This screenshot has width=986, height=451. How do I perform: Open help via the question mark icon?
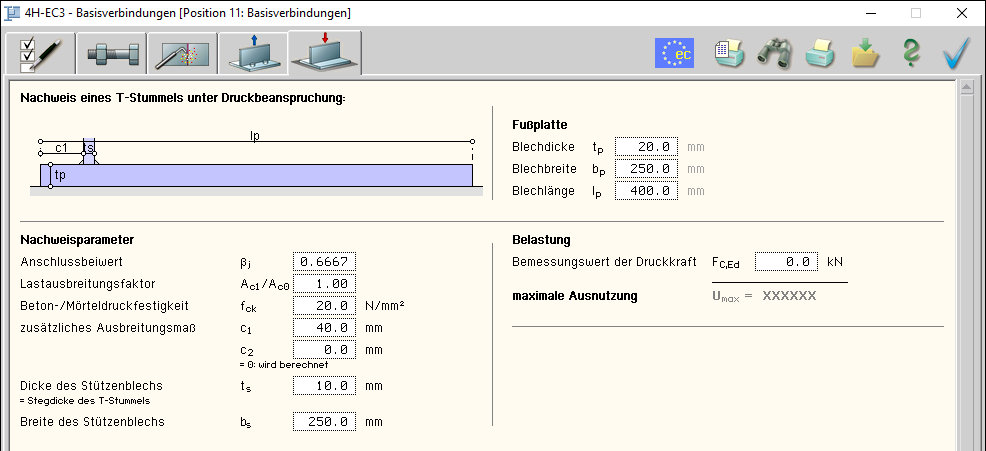coord(910,53)
